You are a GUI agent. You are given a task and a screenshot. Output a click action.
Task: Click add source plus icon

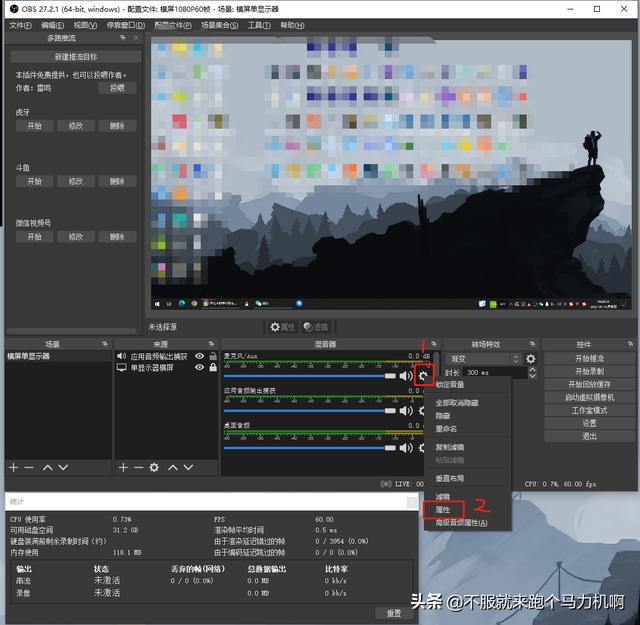(123, 467)
